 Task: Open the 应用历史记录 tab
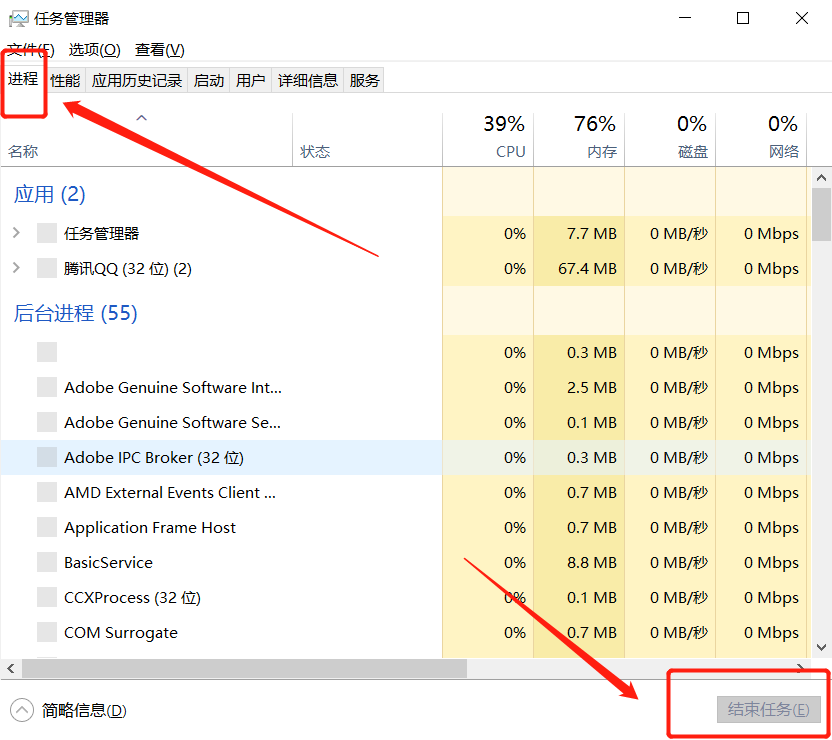[x=137, y=81]
